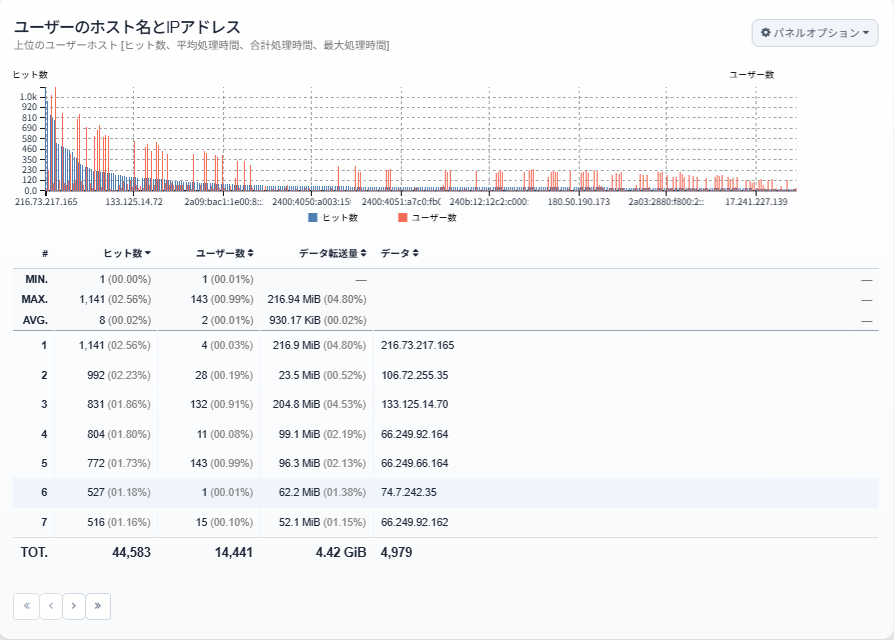894x640 pixels.
Task: Sort by データ column
Action: tap(399, 253)
